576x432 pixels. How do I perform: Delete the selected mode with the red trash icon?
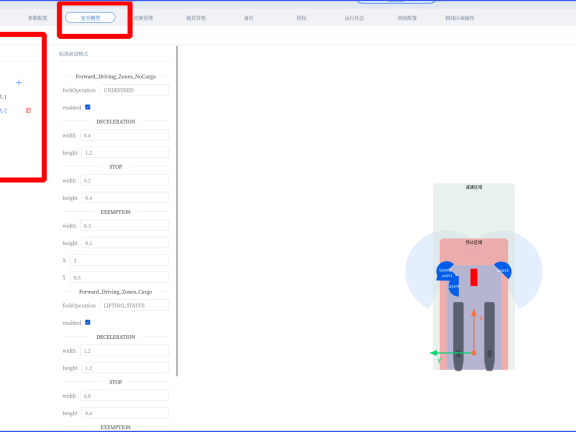point(28,110)
